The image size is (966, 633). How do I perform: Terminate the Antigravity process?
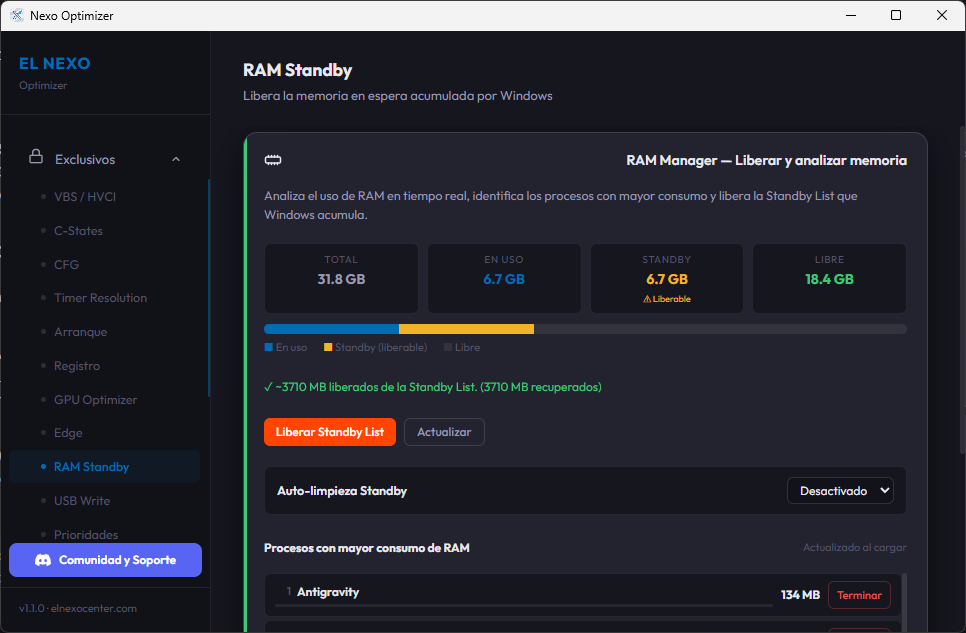[858, 595]
